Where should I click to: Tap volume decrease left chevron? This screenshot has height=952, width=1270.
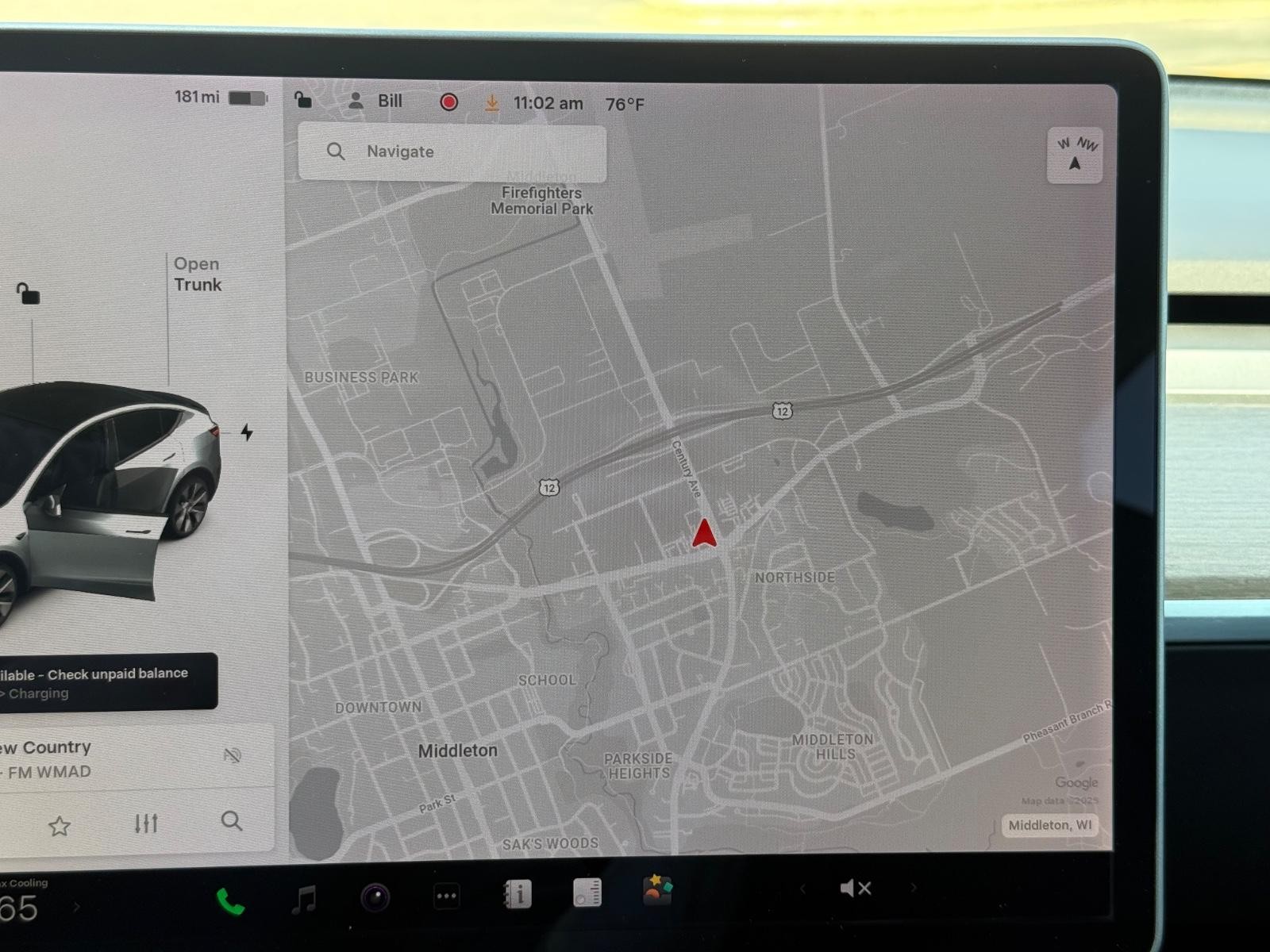pos(802,889)
